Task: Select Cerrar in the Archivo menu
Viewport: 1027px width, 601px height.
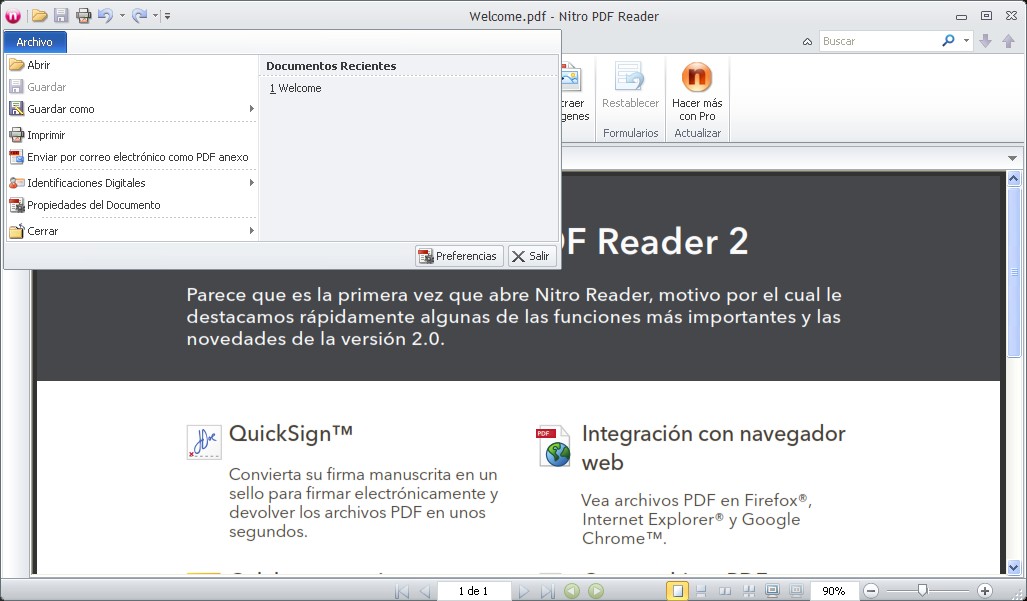Action: click(x=132, y=231)
